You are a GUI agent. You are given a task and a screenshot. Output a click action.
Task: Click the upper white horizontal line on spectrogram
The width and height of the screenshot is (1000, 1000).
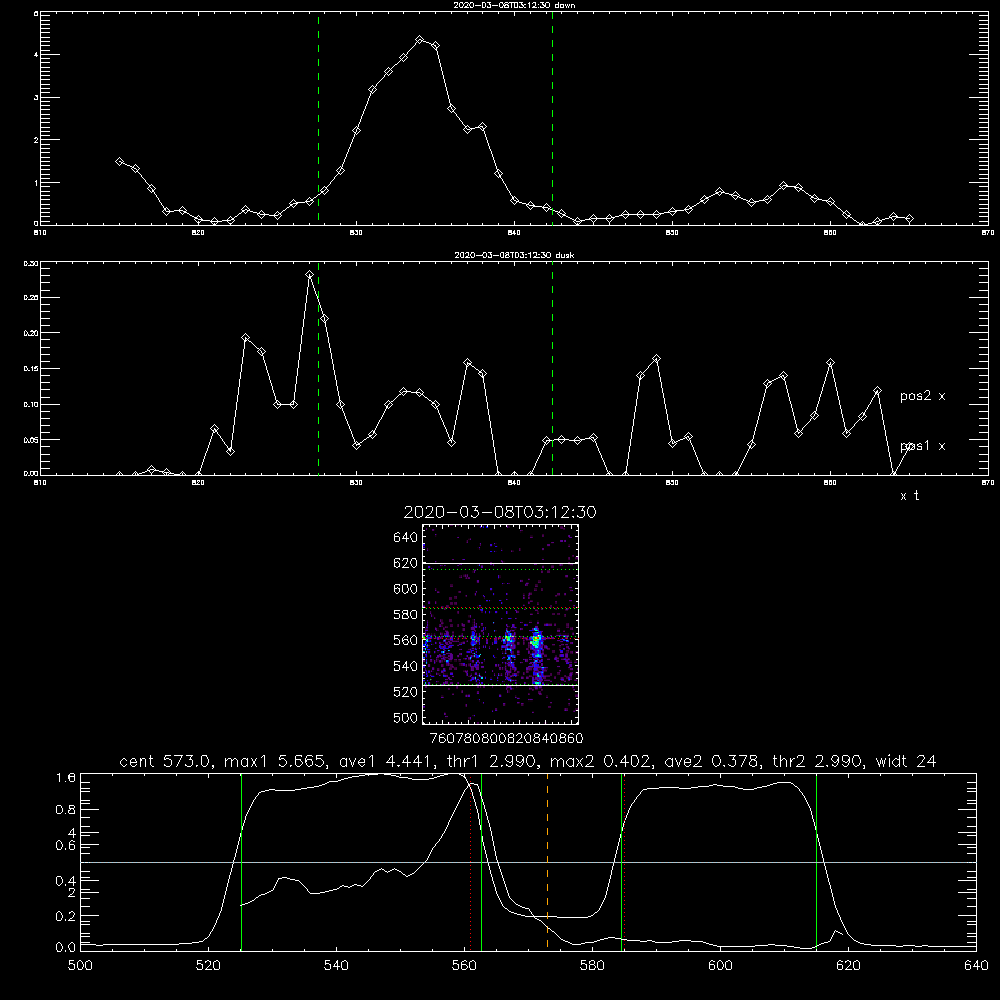pos(500,563)
